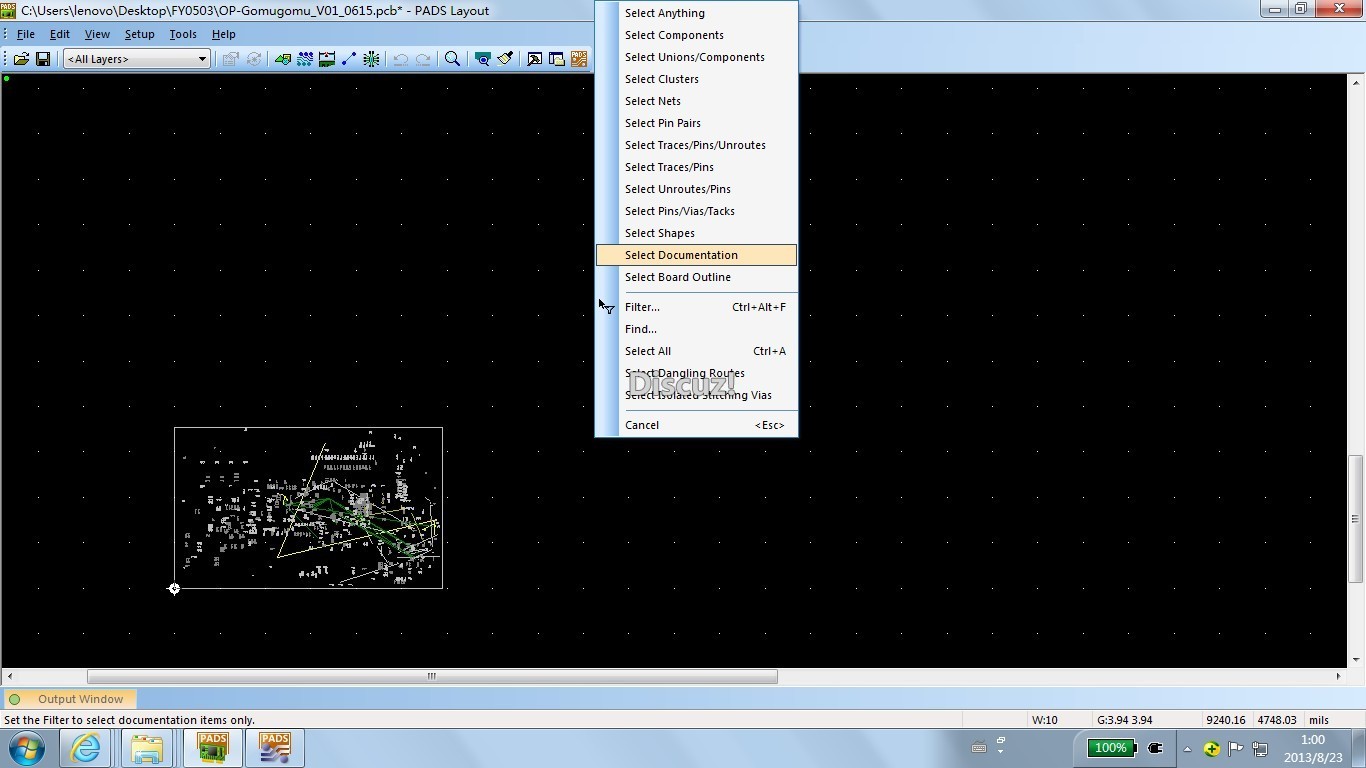Open Internet Explorer from the taskbar
Screen dimensions: 1366x768
tap(85, 748)
